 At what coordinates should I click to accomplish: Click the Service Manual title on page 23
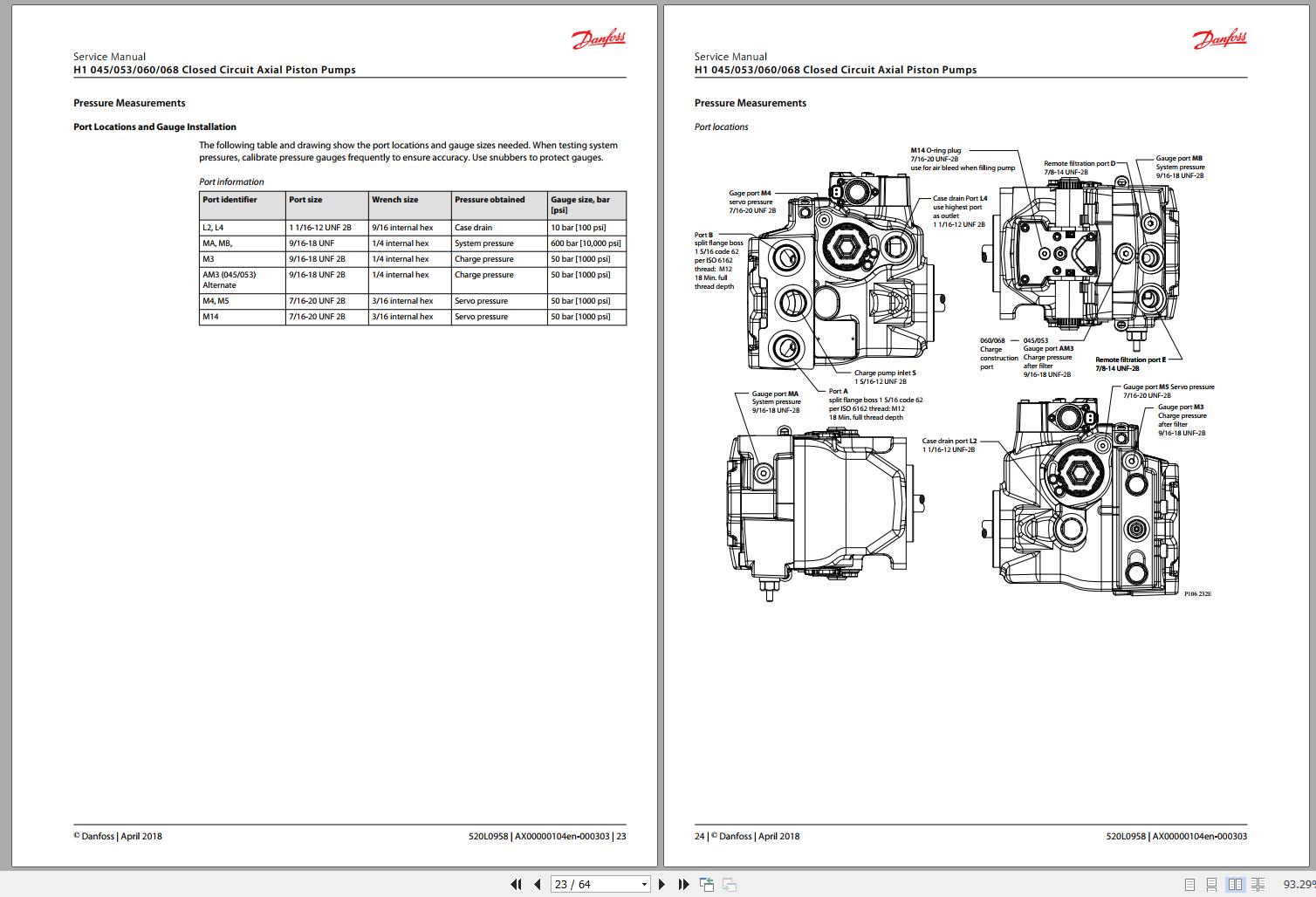point(108,56)
